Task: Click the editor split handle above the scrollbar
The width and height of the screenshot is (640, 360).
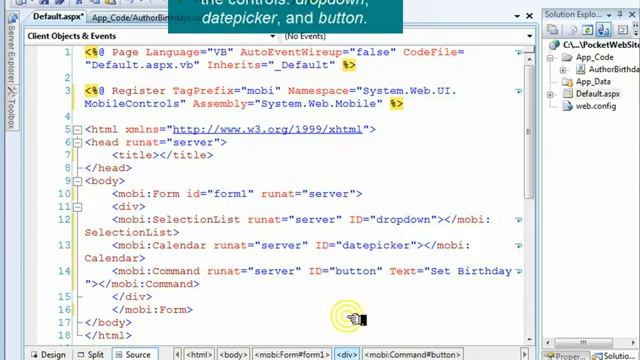Action: coord(529,50)
